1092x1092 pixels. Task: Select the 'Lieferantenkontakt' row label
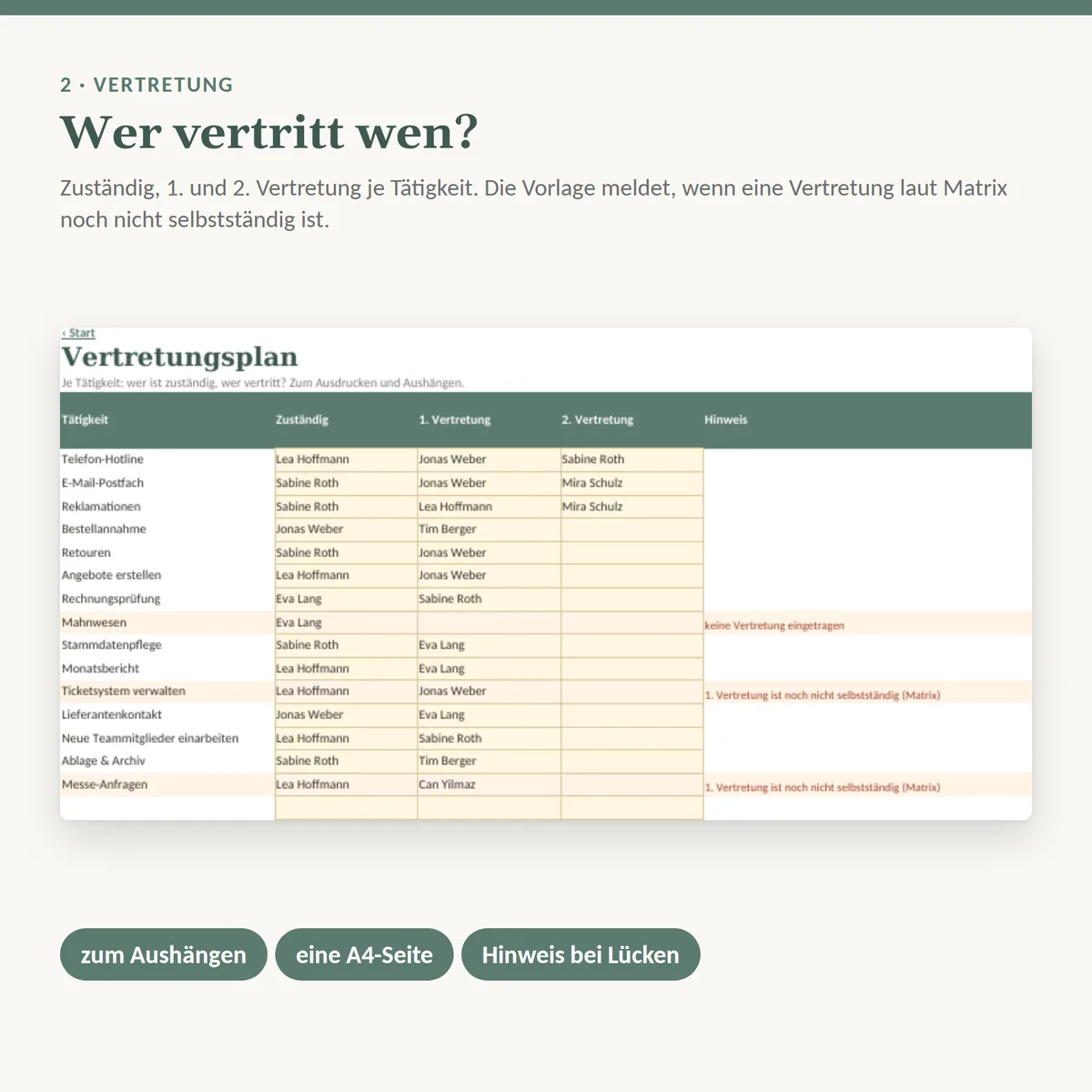click(x=112, y=714)
